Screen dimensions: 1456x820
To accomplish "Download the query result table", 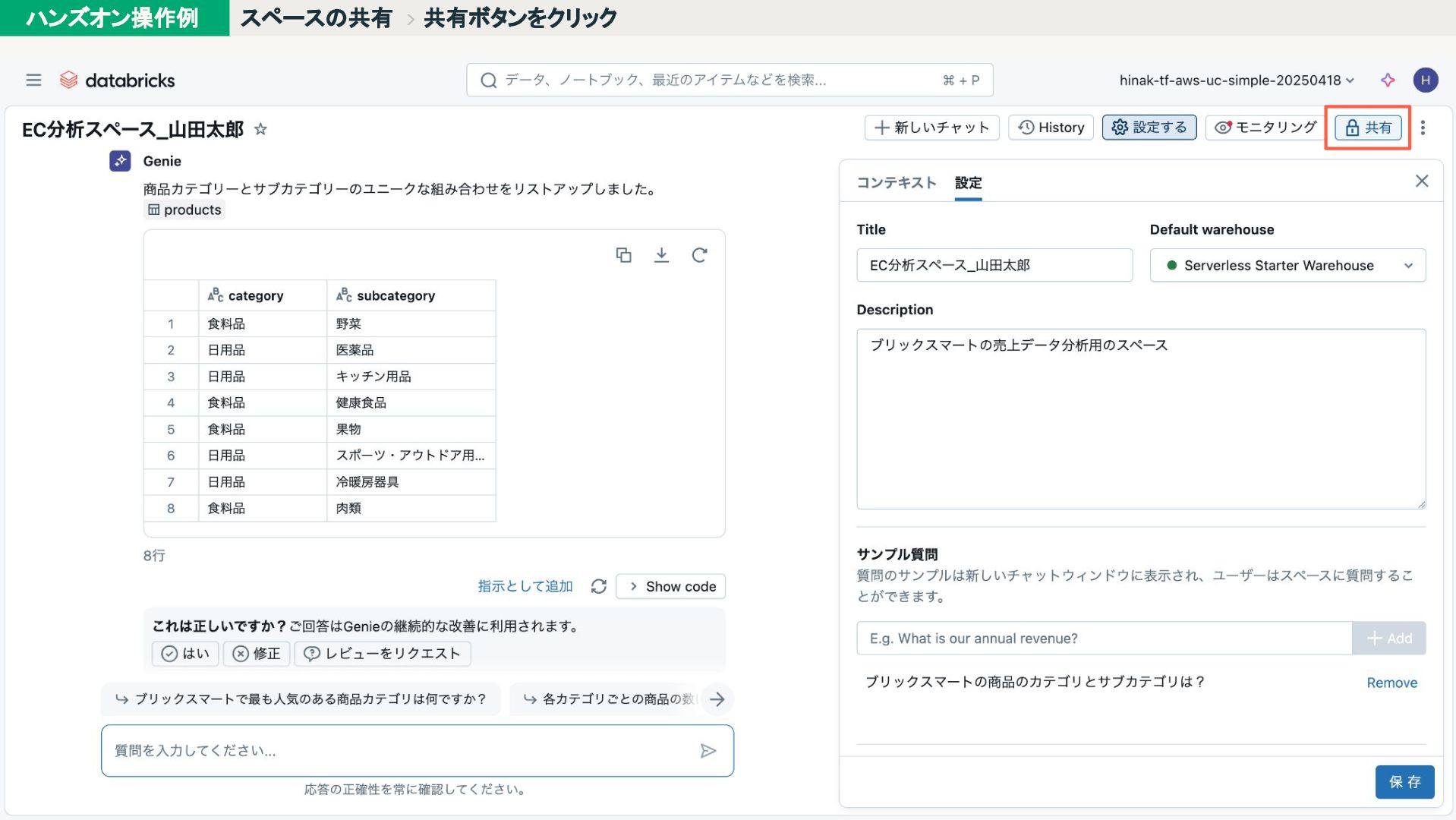I will pyautogui.click(x=661, y=255).
